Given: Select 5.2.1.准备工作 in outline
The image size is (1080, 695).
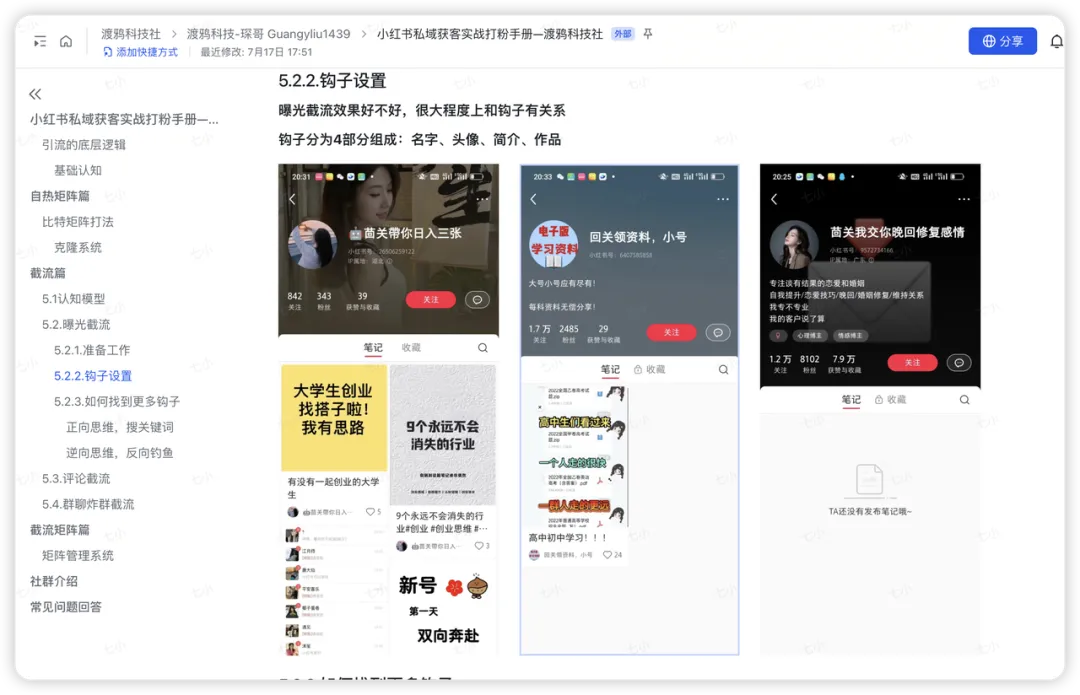Looking at the screenshot, I should (x=92, y=350).
